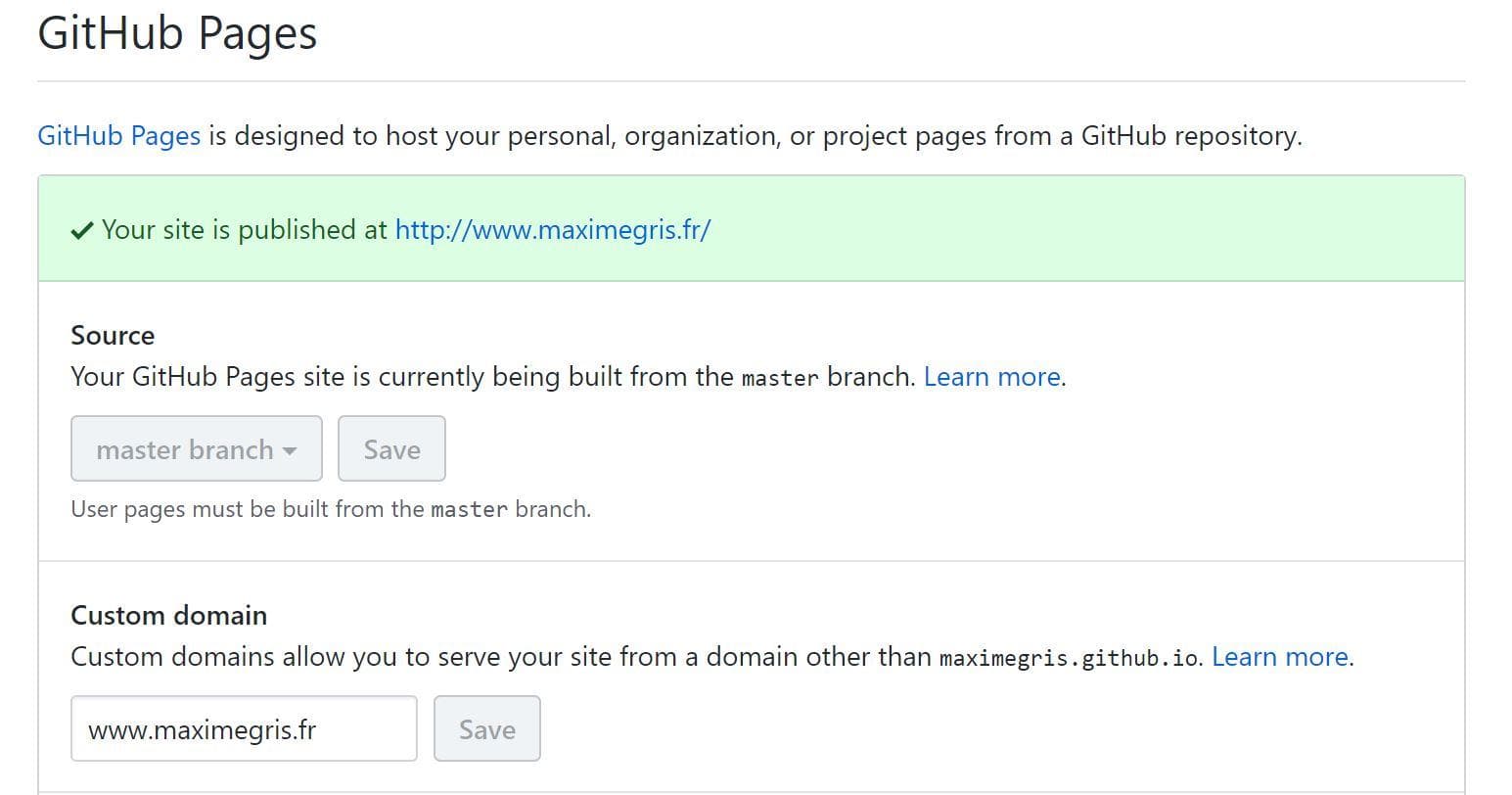Open the master branch source dropdown
Image resolution: width=1512 pixels, height=795 pixels.
coord(197,448)
